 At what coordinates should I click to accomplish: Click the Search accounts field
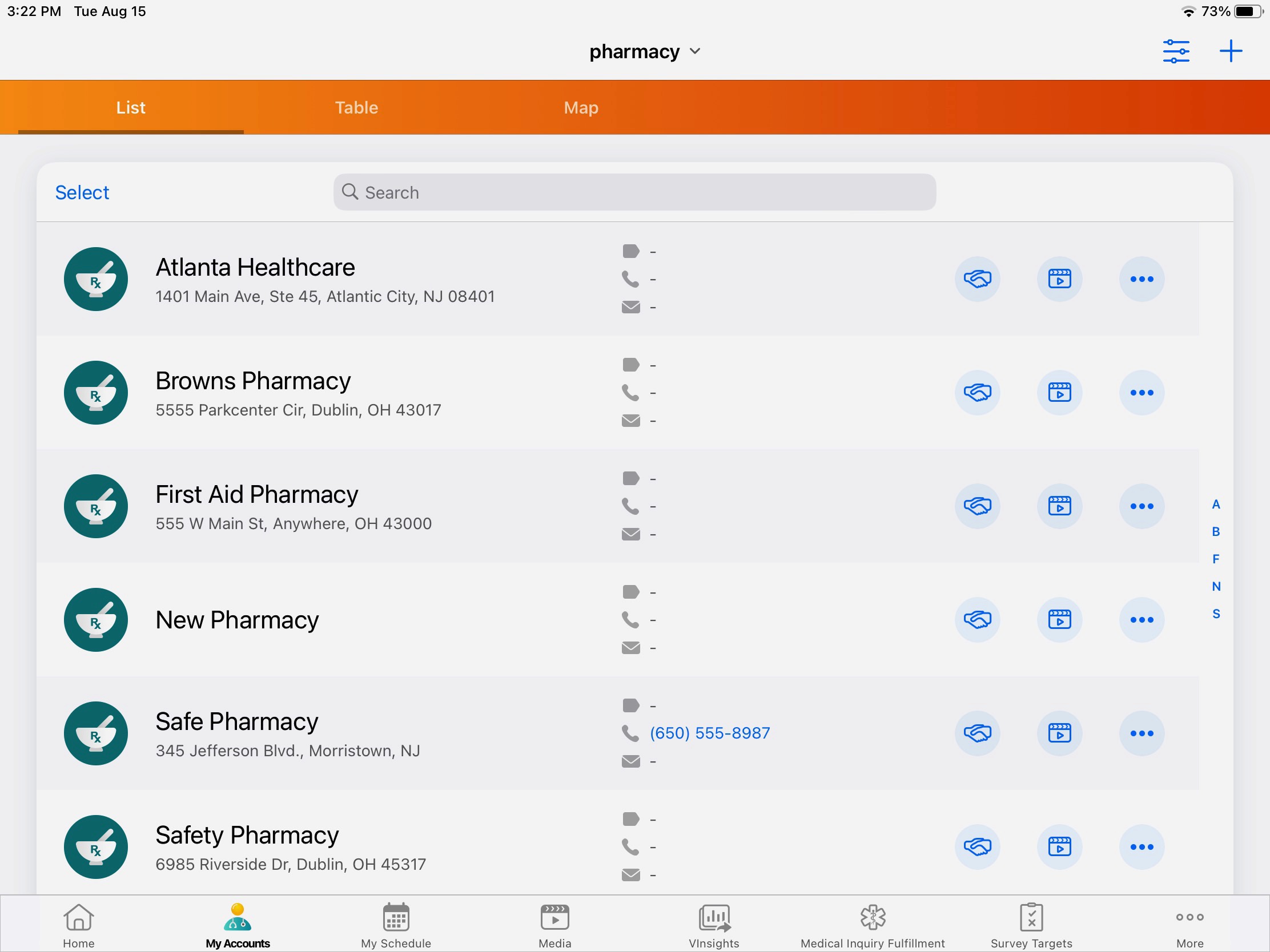[634, 192]
